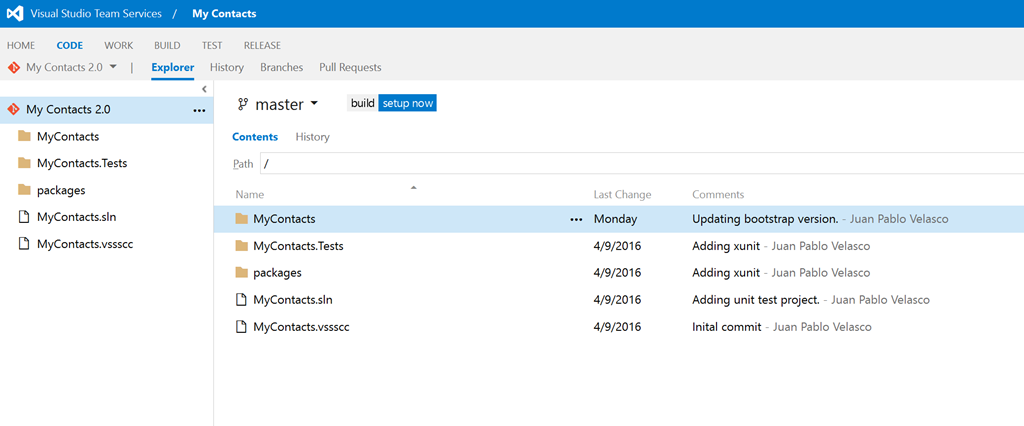Click MyContacts.sln file icon in left tree
The height and width of the screenshot is (426, 1024).
tap(24, 217)
